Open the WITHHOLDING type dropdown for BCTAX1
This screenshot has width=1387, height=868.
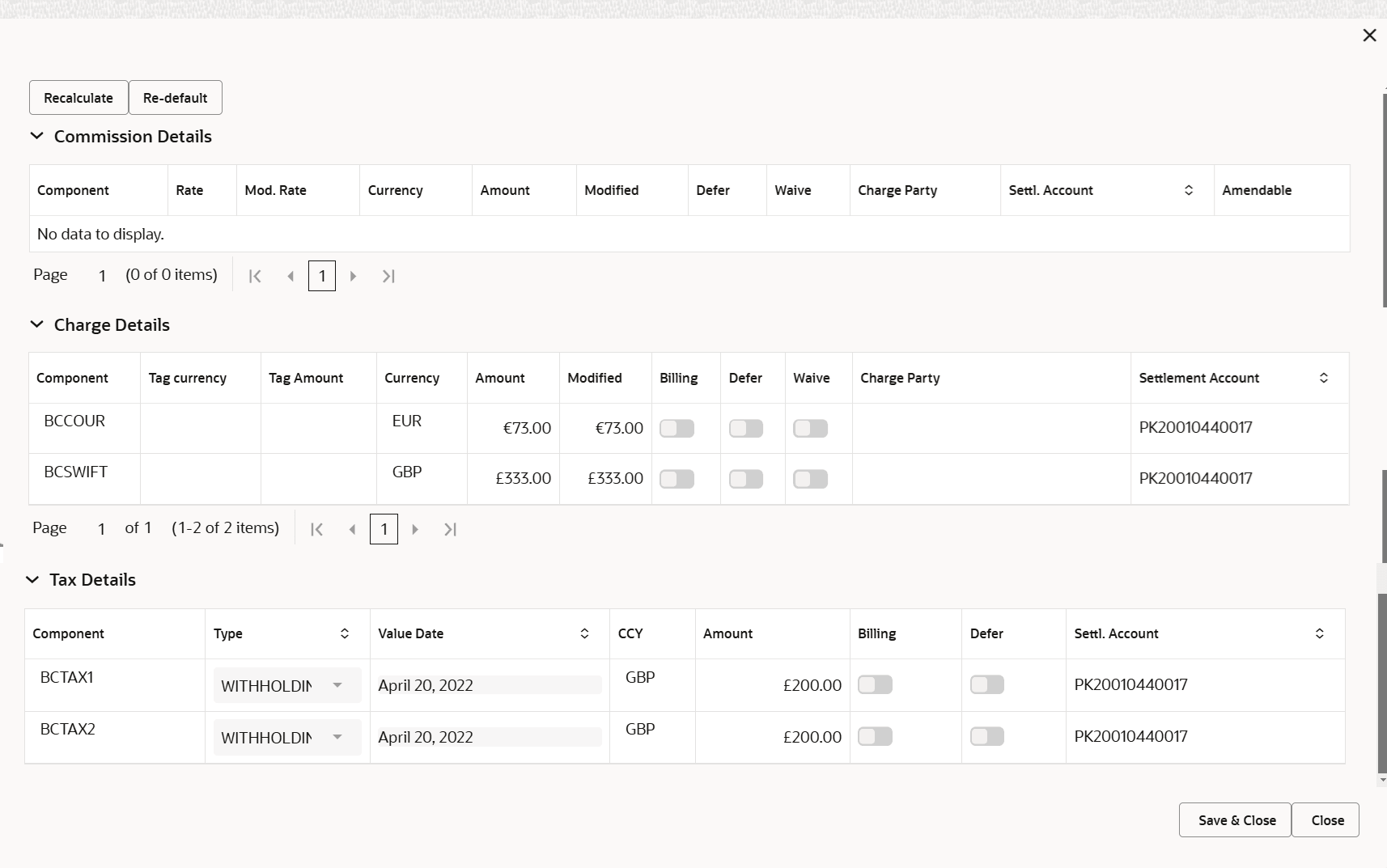click(x=337, y=685)
